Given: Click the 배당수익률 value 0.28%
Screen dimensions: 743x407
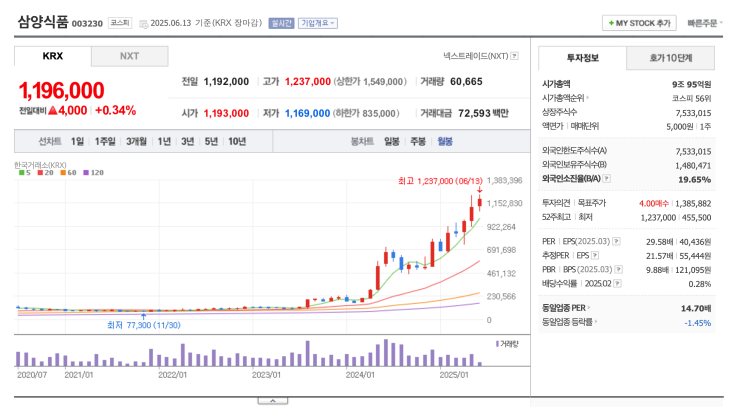Looking at the screenshot, I should [700, 284].
